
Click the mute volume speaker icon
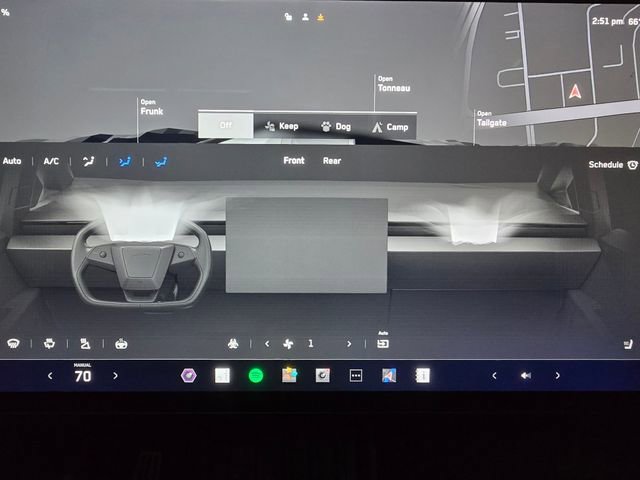pyautogui.click(x=526, y=376)
